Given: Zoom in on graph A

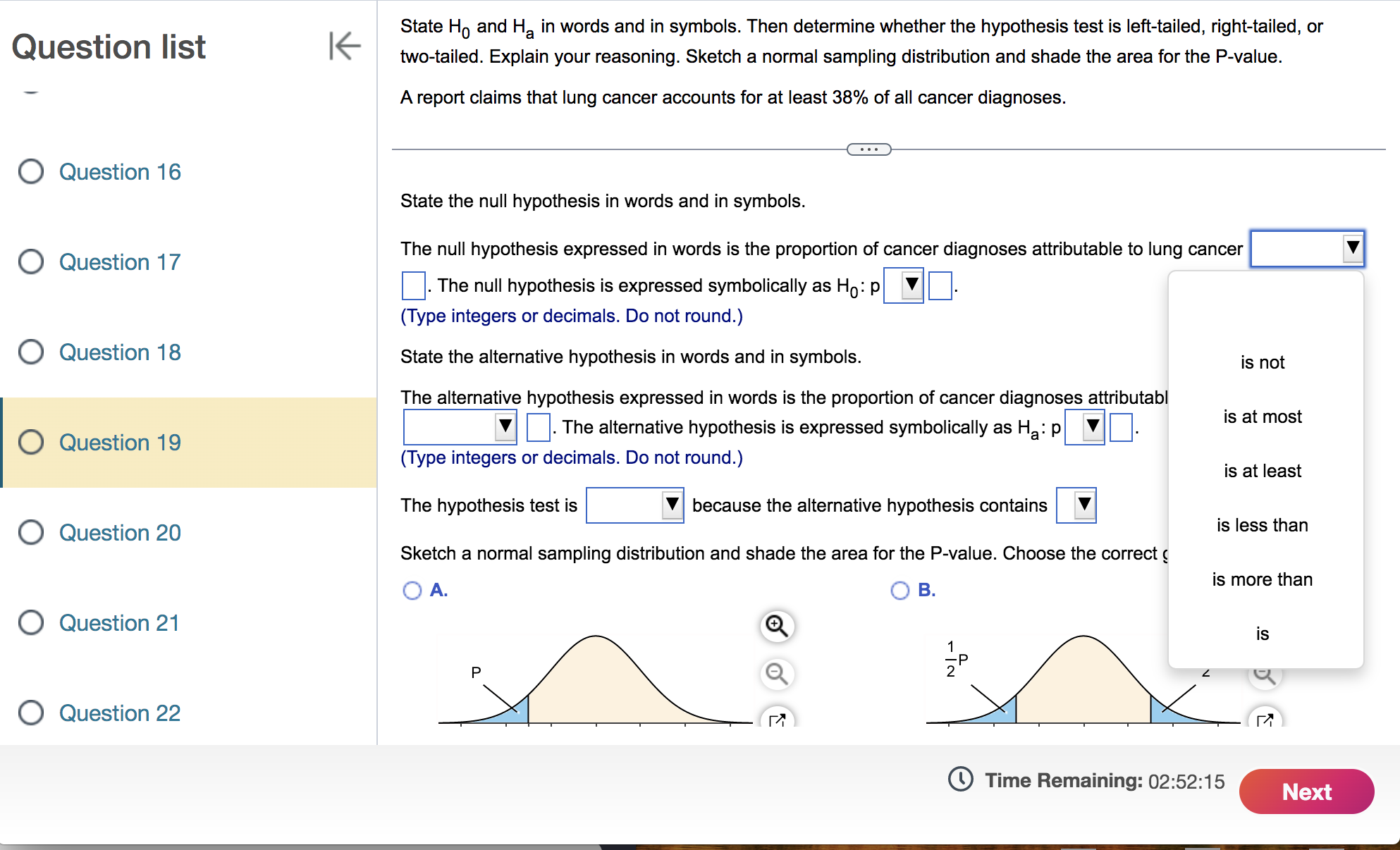Looking at the screenshot, I should 777,626.
